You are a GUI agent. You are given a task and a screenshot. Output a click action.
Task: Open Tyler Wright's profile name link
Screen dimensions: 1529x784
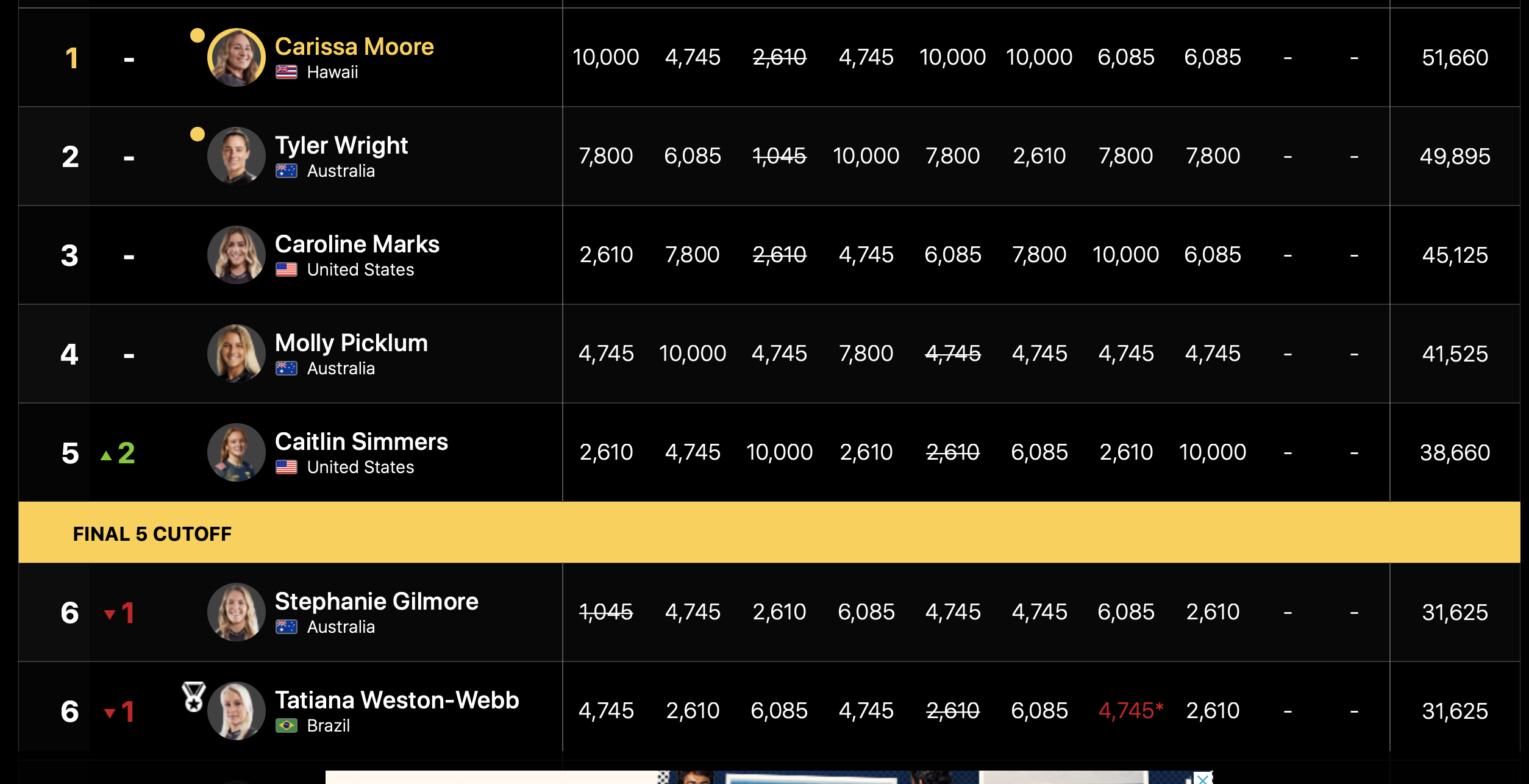click(x=341, y=146)
